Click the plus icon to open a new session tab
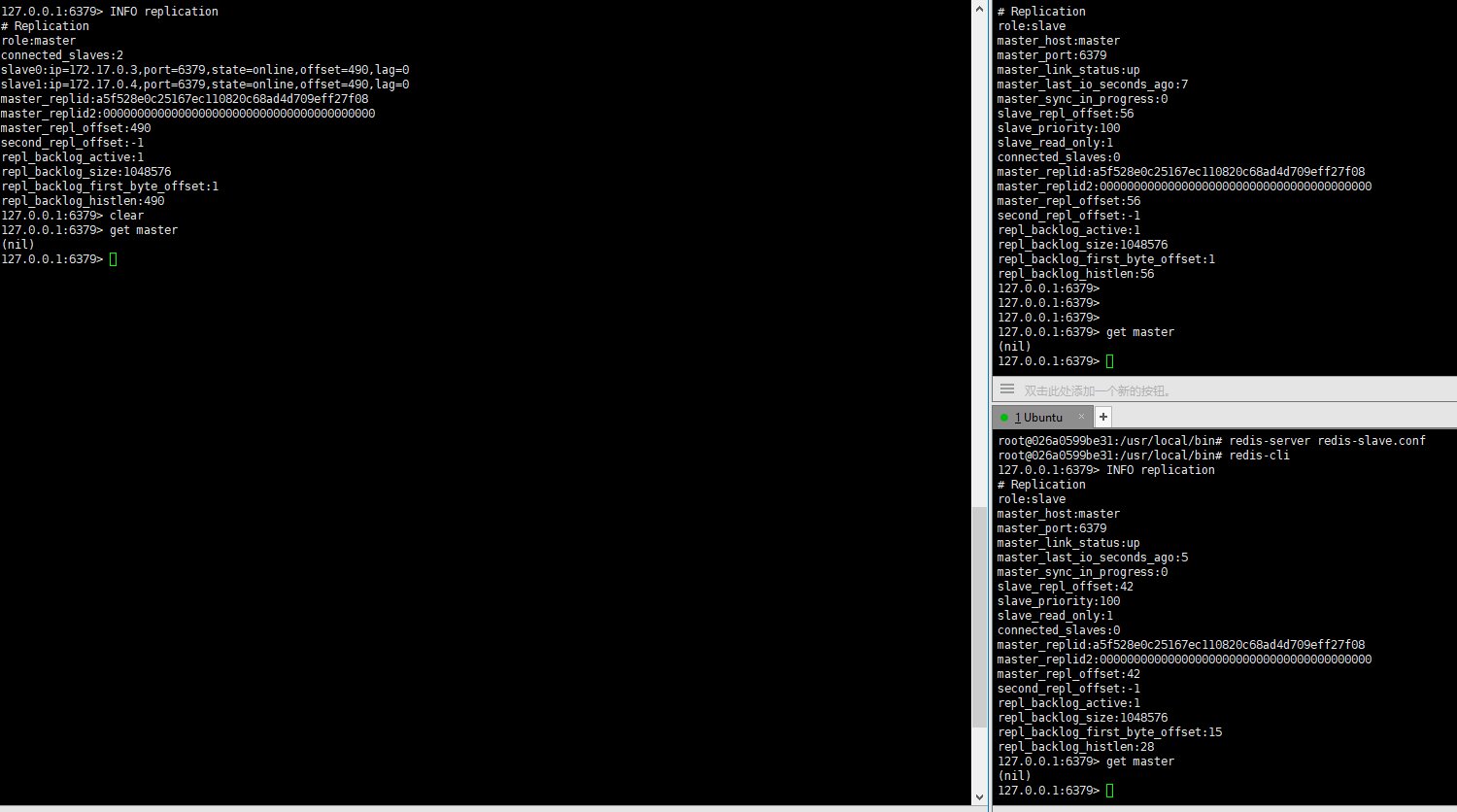Image resolution: width=1457 pixels, height=812 pixels. tap(1102, 416)
